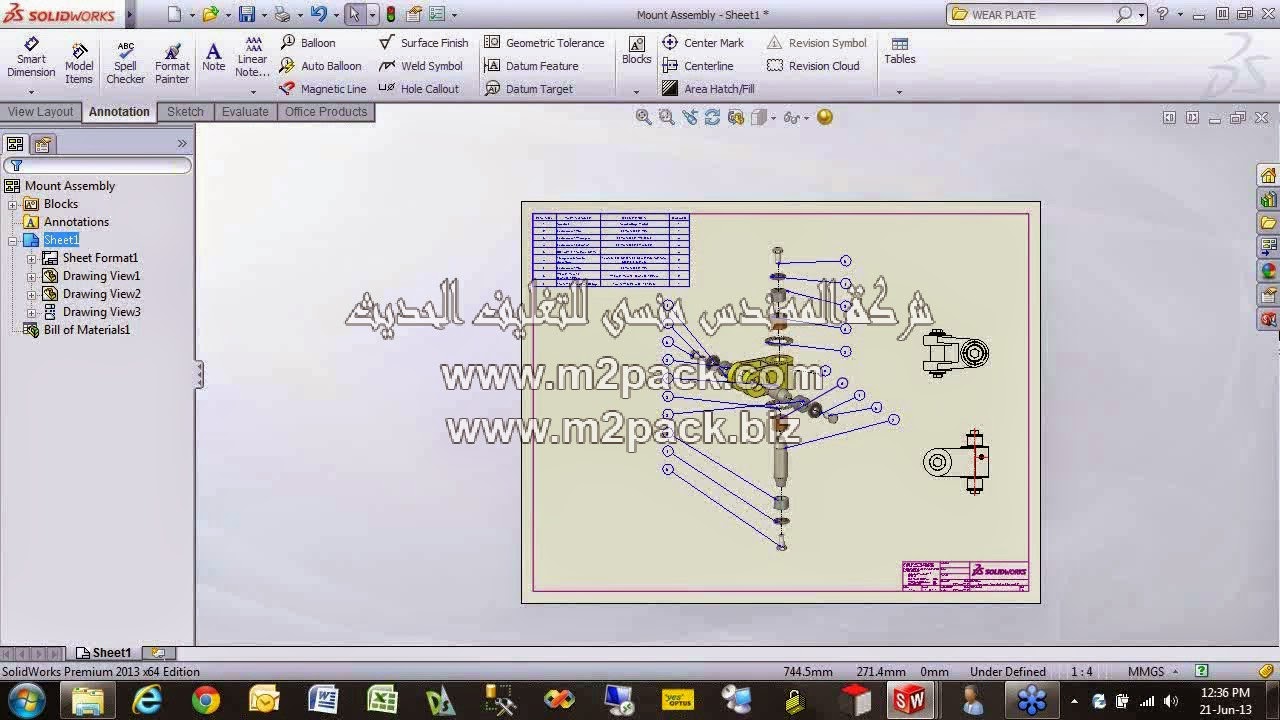
Task: Add a Centerline
Action: coord(698,66)
